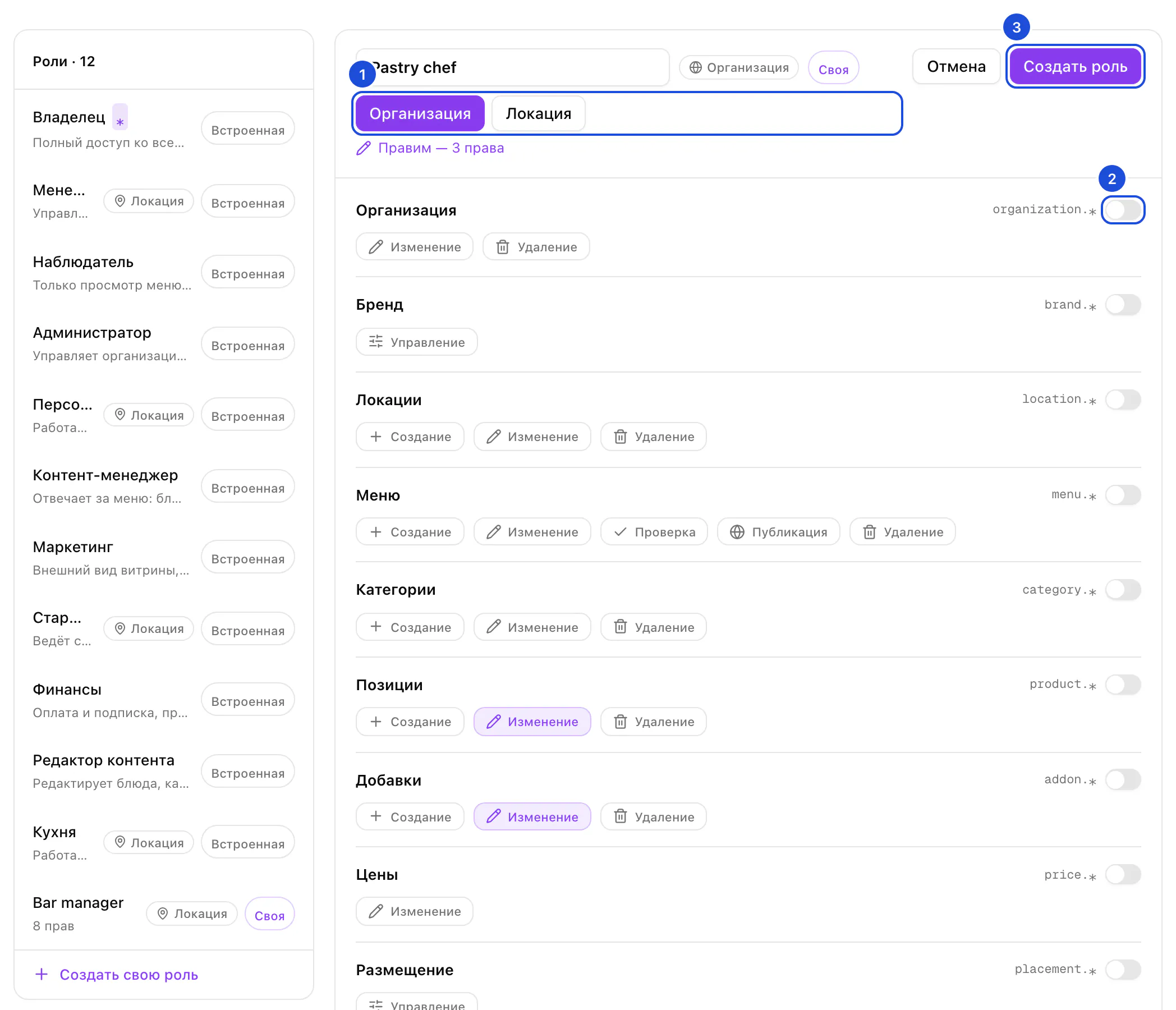Open the Администратор role

tap(163, 344)
